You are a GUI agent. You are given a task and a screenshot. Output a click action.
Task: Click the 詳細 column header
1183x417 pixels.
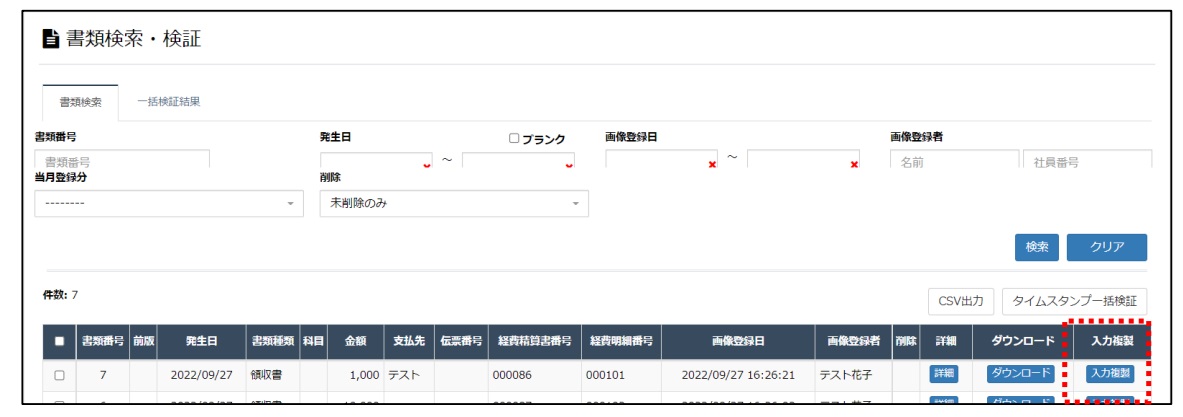pos(945,341)
